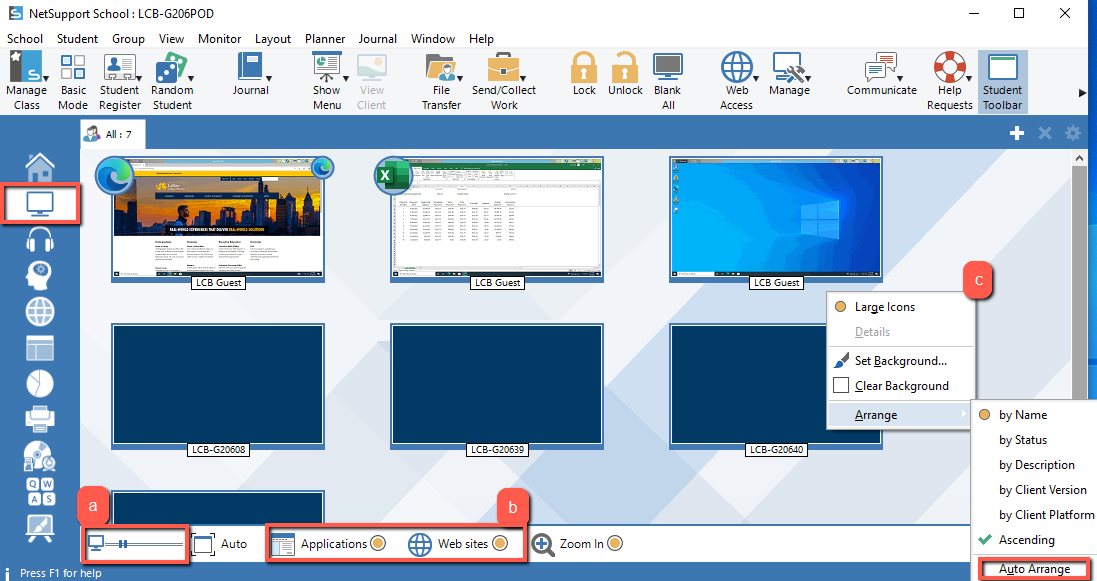Image resolution: width=1097 pixels, height=581 pixels.
Task: Open Web Access tool
Action: [736, 81]
